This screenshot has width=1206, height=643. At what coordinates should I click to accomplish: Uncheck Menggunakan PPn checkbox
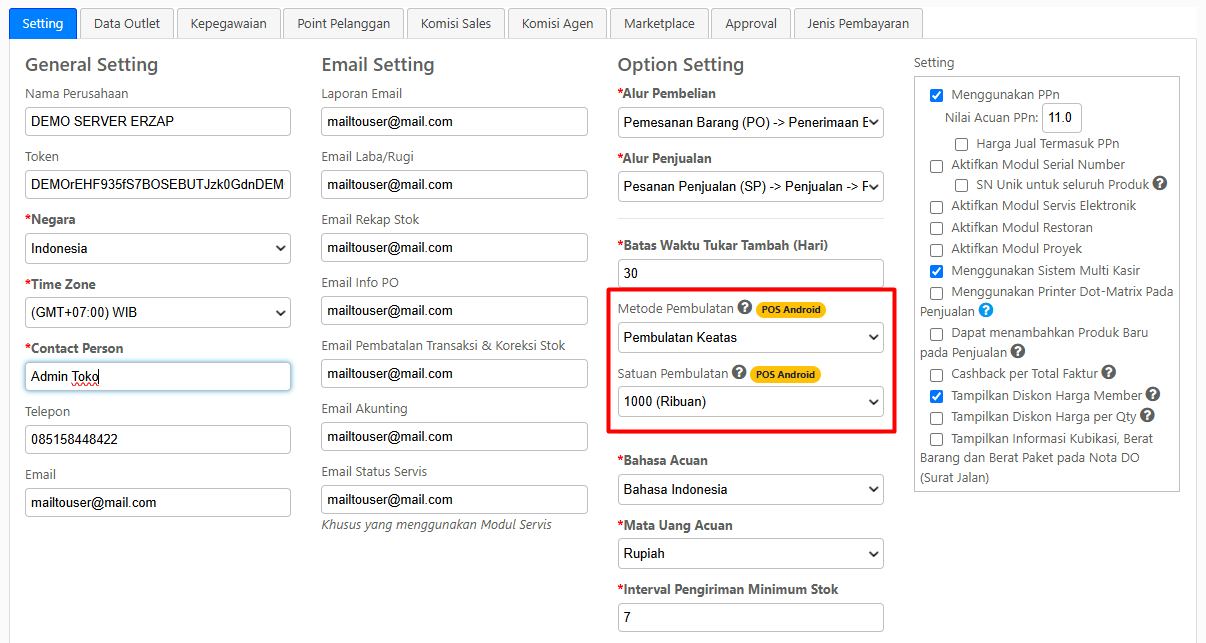pyautogui.click(x=937, y=96)
